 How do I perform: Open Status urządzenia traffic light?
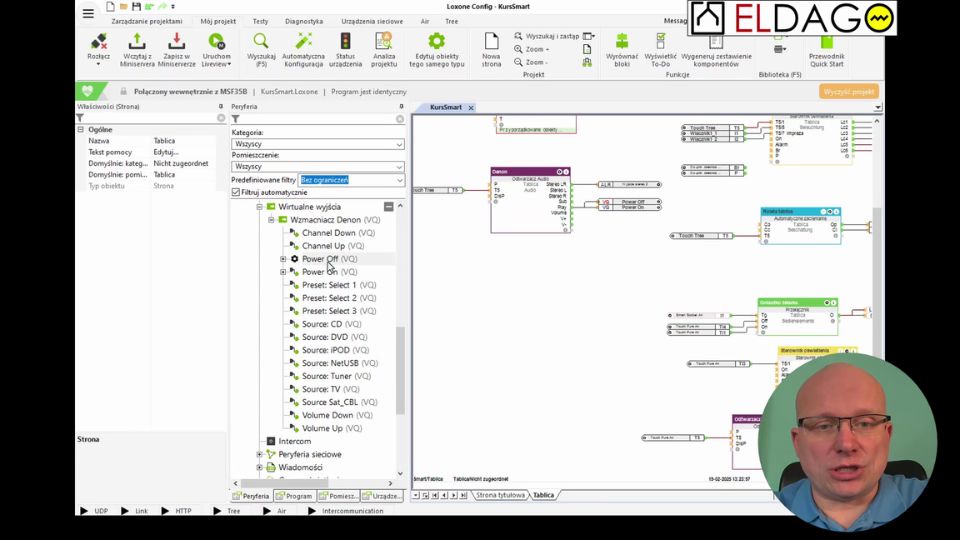point(346,42)
